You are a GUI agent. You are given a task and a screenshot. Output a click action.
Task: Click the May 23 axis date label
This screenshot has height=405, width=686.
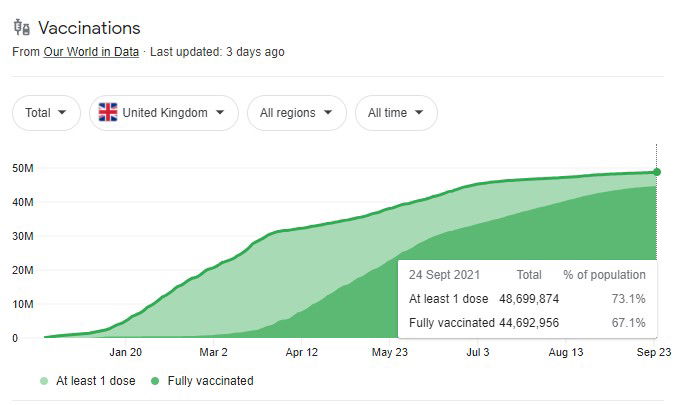pyautogui.click(x=389, y=352)
